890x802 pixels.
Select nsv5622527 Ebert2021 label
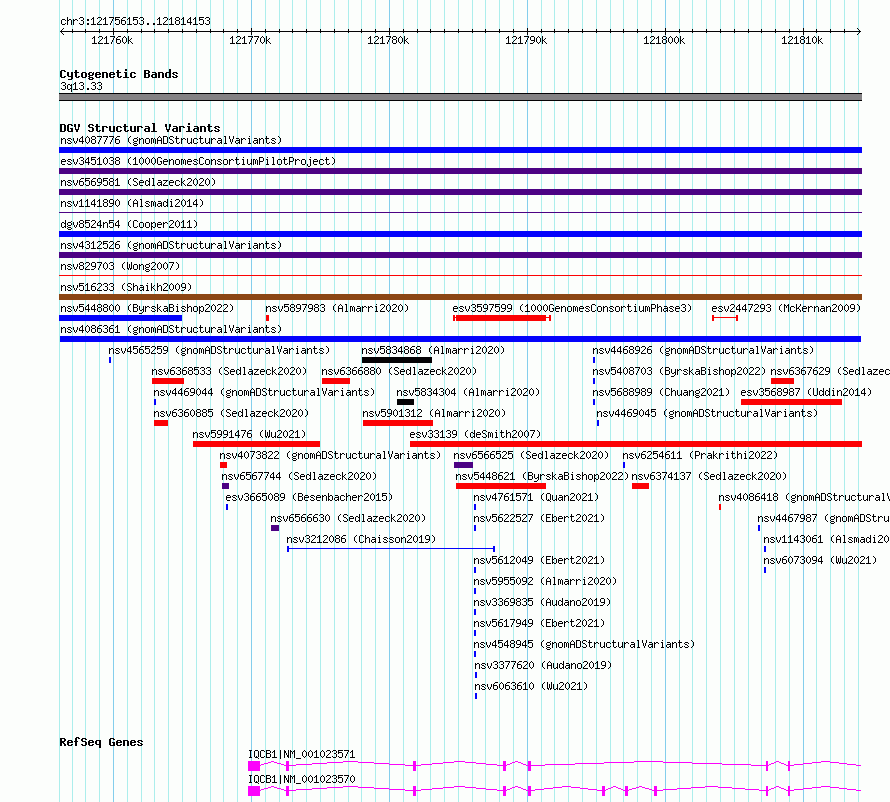[x=540, y=518]
